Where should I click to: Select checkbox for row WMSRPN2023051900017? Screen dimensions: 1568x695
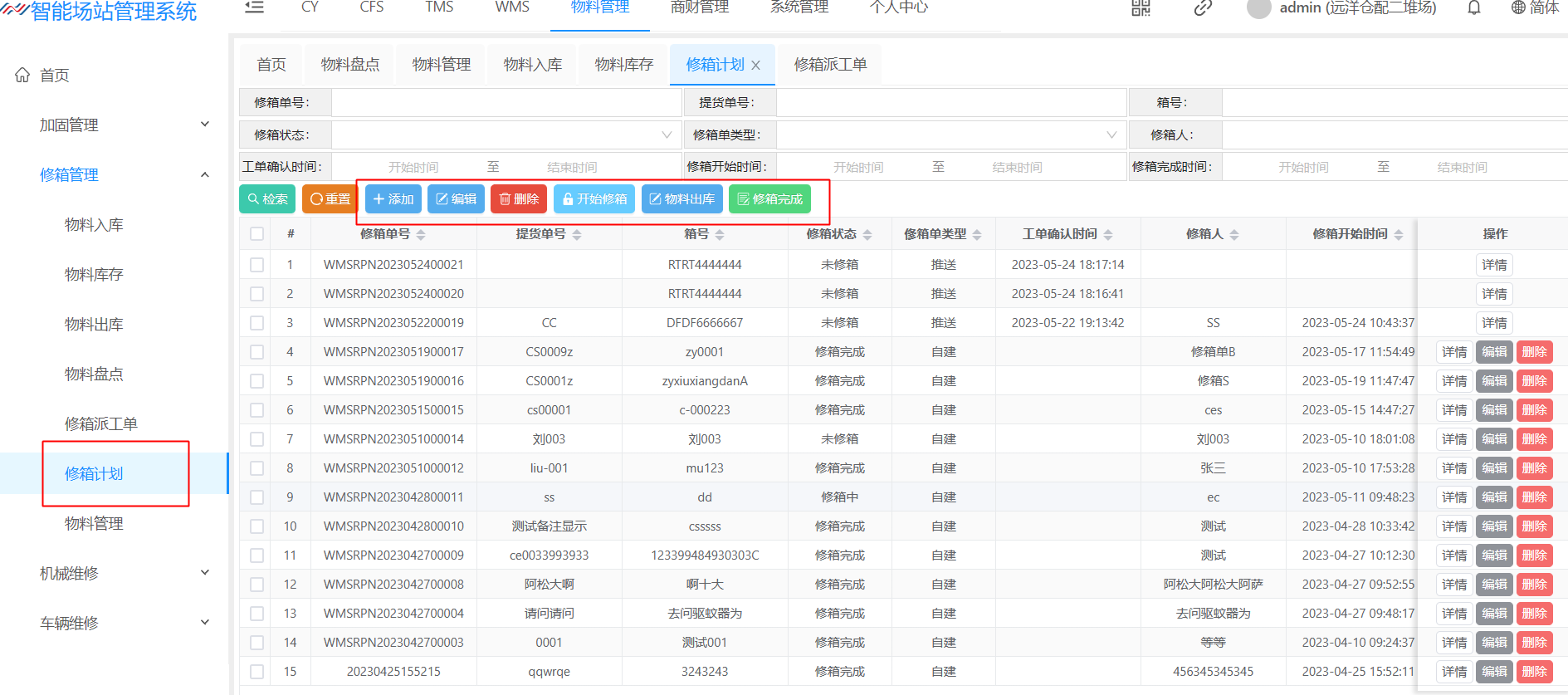click(x=257, y=352)
